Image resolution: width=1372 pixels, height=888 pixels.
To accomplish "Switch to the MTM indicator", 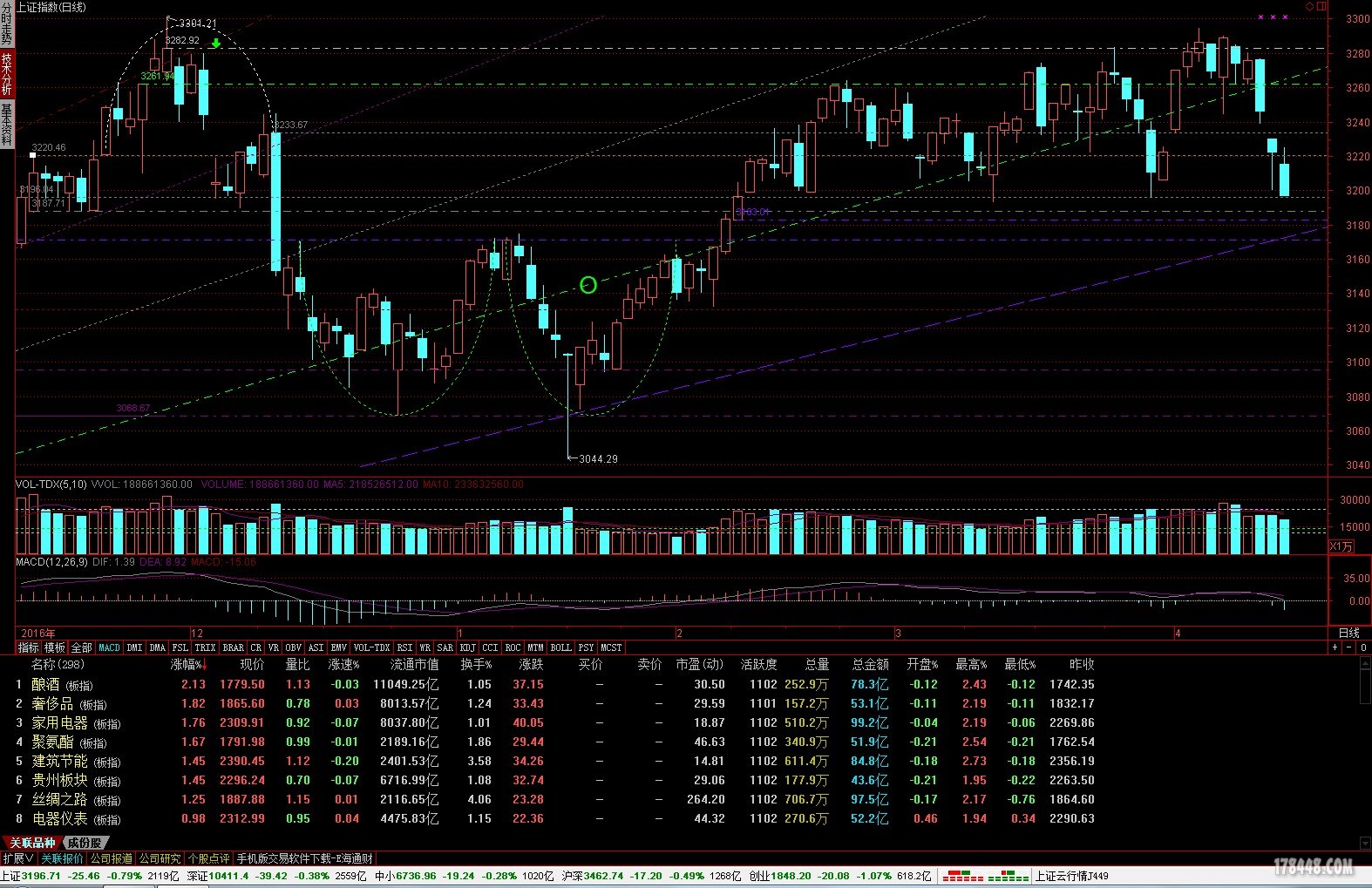I will 536,647.
